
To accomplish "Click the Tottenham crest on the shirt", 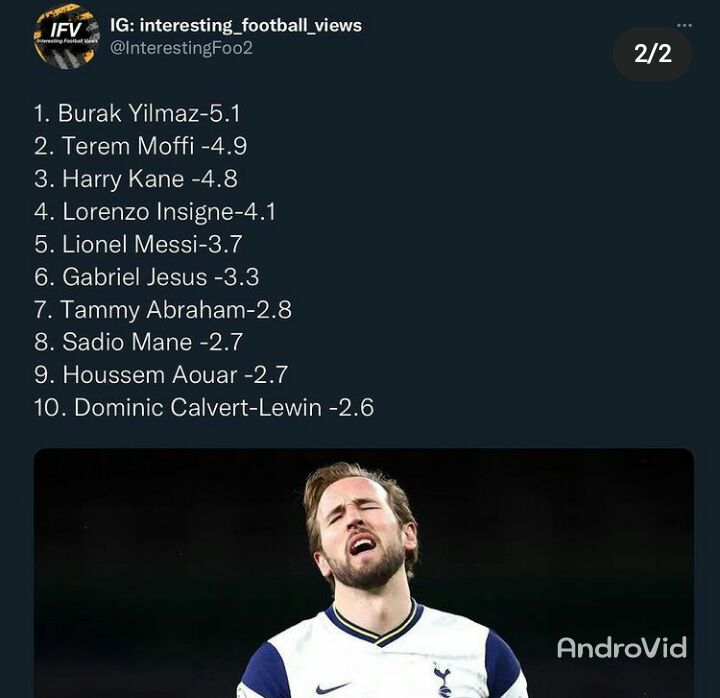I will [x=443, y=679].
